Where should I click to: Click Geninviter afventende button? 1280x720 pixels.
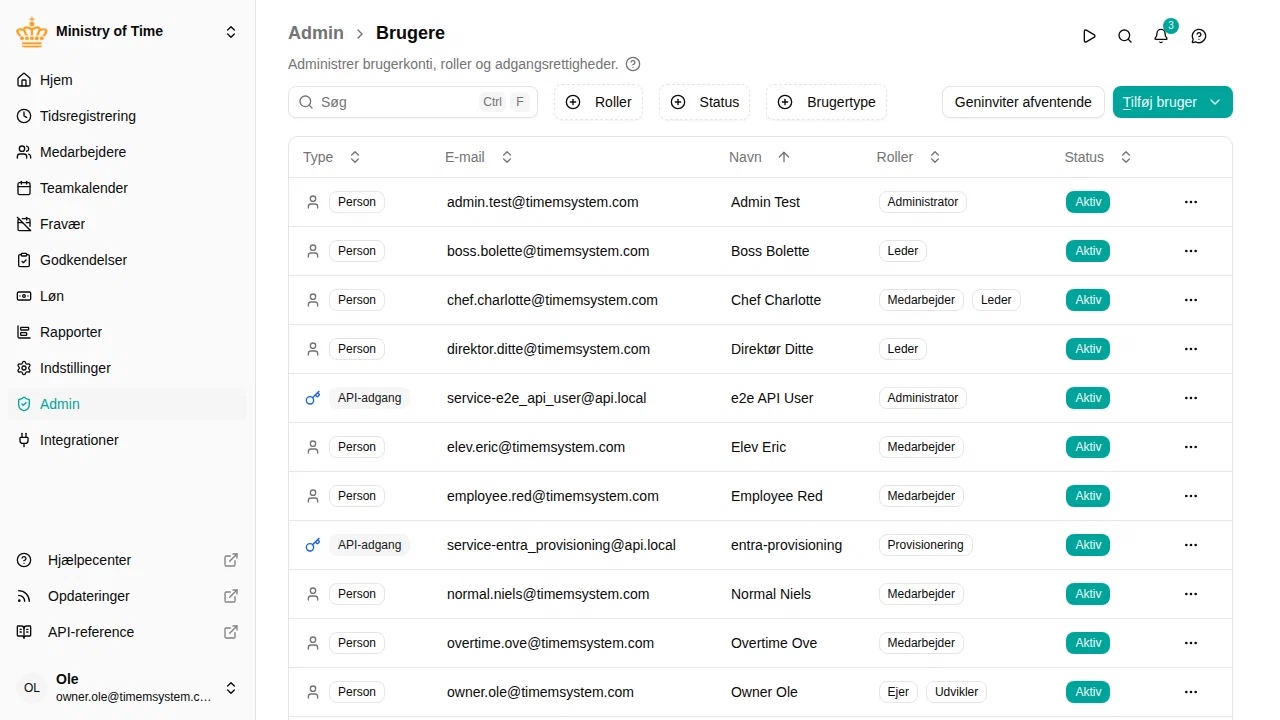1023,102
